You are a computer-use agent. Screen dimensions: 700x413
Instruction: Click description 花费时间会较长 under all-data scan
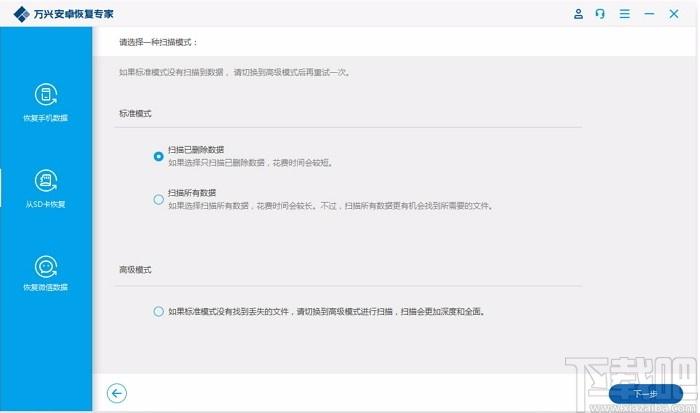coord(331,205)
